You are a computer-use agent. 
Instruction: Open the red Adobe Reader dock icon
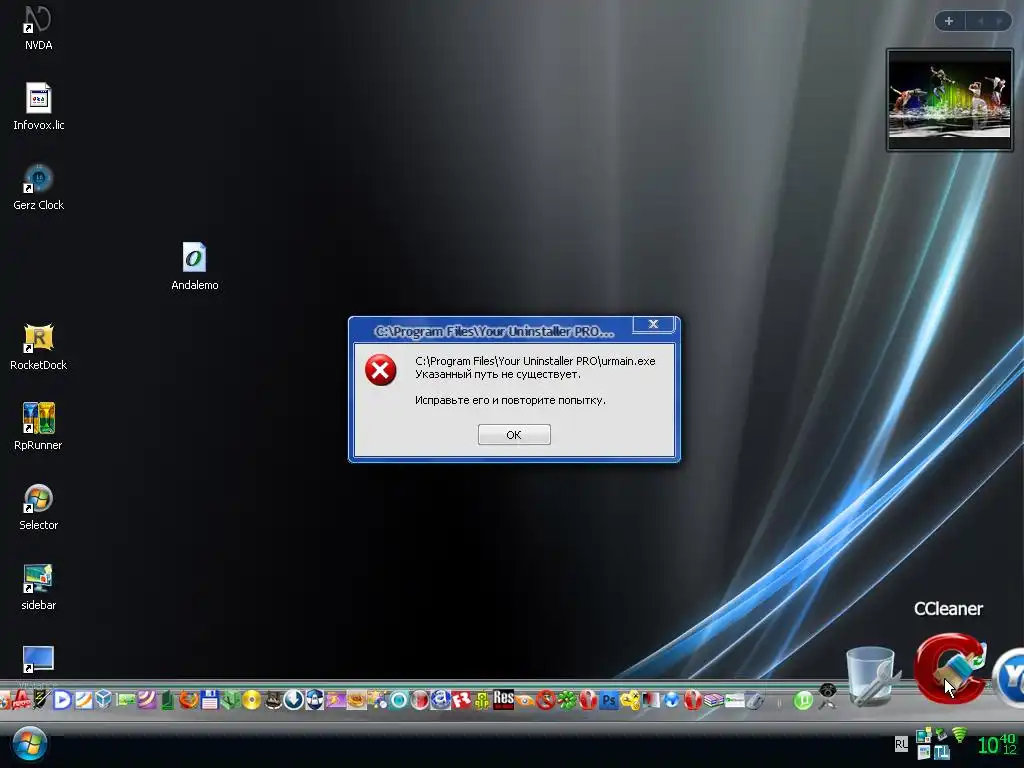click(21, 700)
